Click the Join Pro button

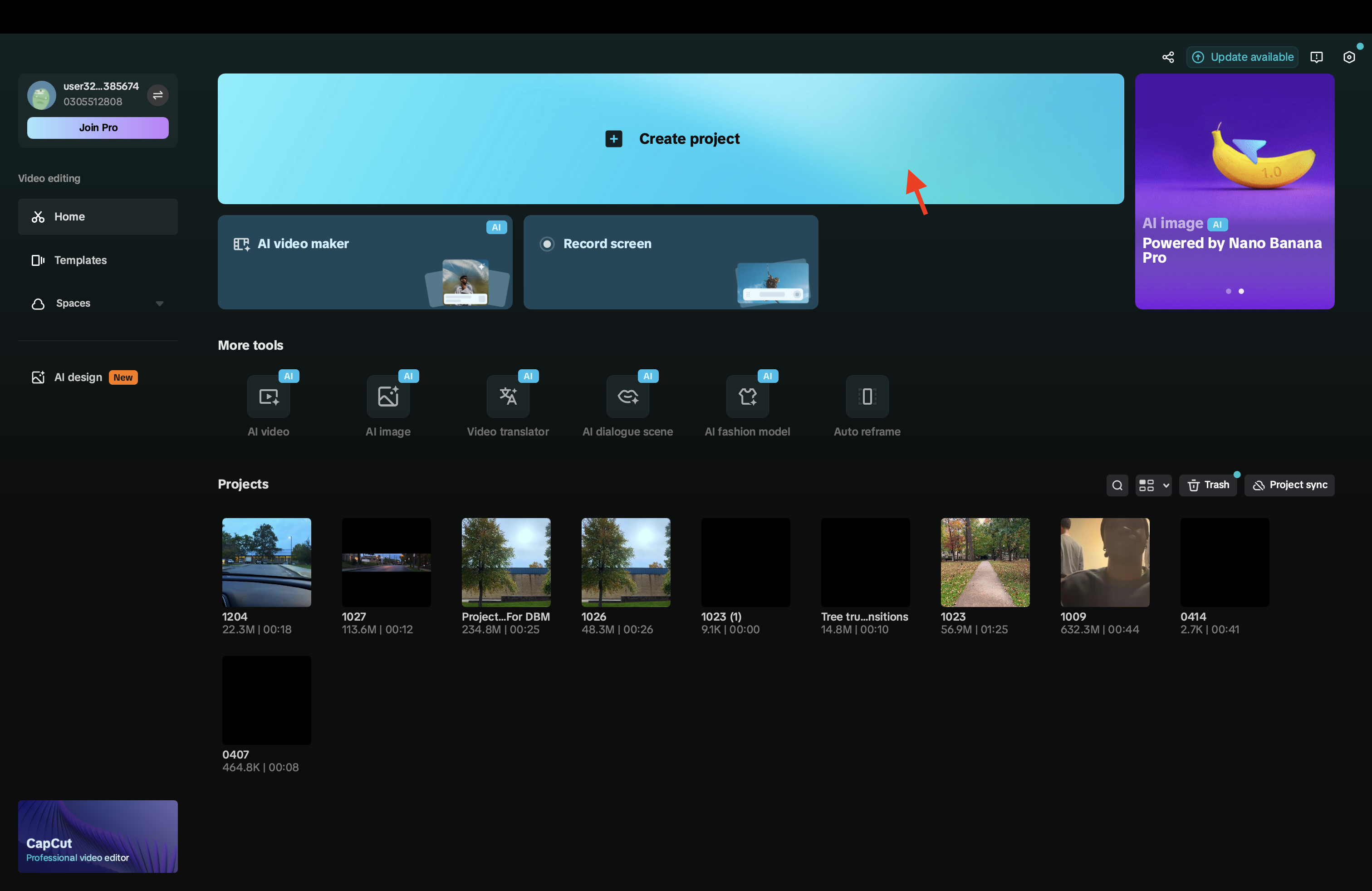pyautogui.click(x=98, y=127)
